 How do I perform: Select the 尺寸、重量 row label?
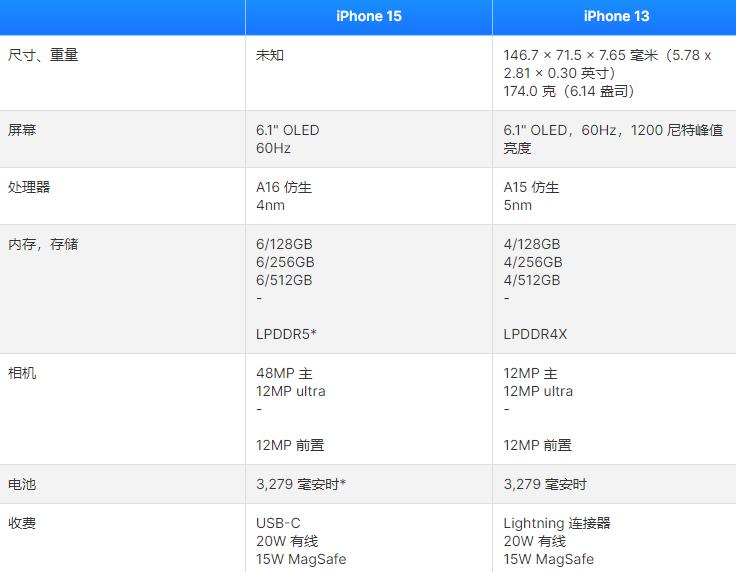(x=43, y=55)
